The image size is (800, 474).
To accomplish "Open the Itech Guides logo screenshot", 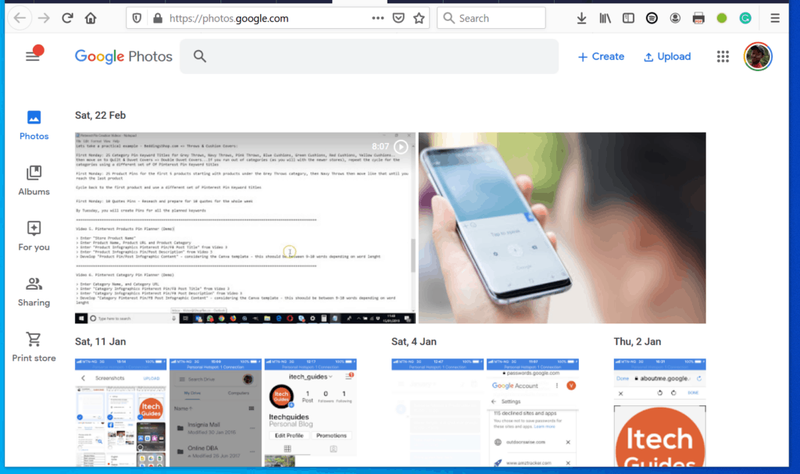I will point(660,412).
